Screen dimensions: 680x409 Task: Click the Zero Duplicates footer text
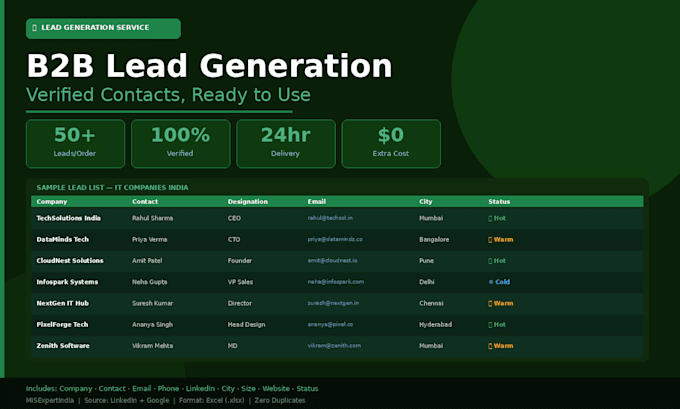(280, 400)
